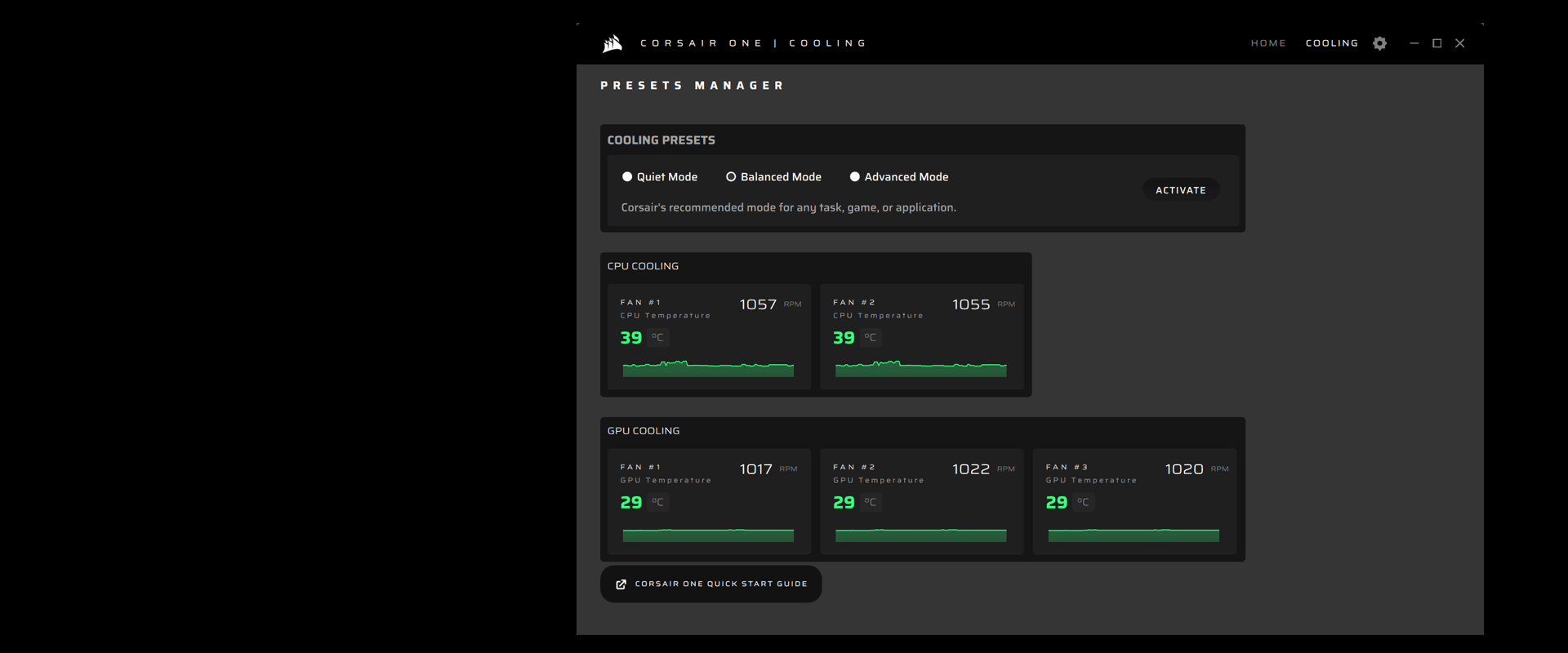Viewport: 1568px width, 653px height.
Task: Select the Balanced Mode radio button
Action: [731, 176]
